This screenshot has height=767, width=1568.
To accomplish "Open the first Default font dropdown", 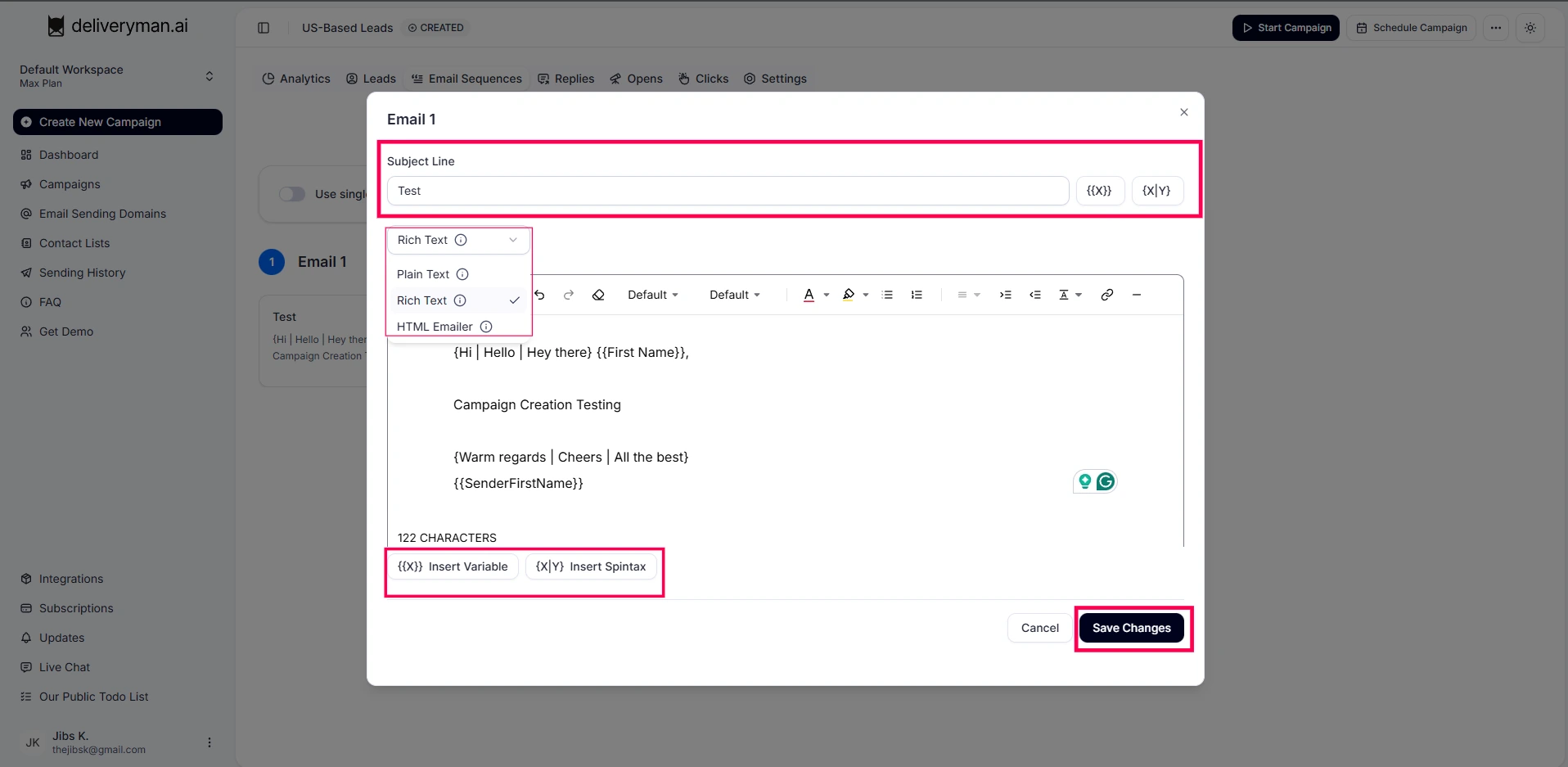I will click(652, 295).
